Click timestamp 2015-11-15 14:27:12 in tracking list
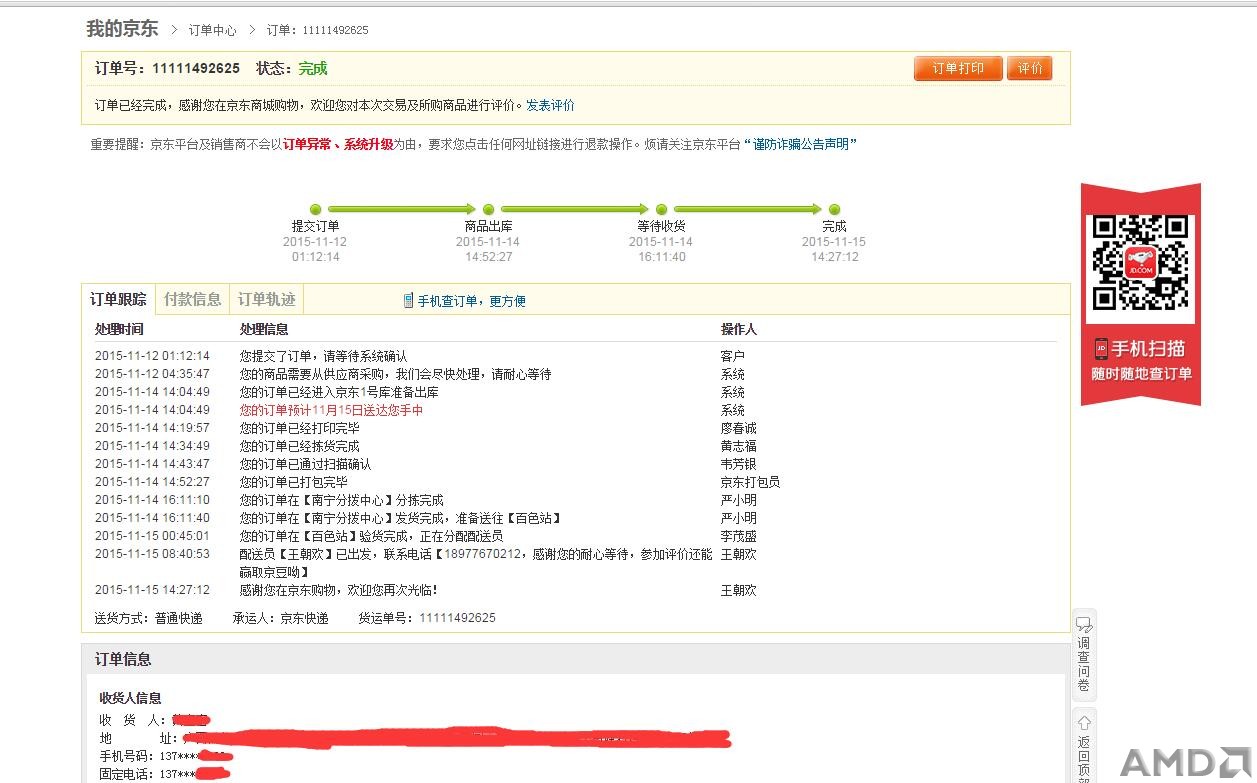The height and width of the screenshot is (783, 1257). tap(152, 590)
